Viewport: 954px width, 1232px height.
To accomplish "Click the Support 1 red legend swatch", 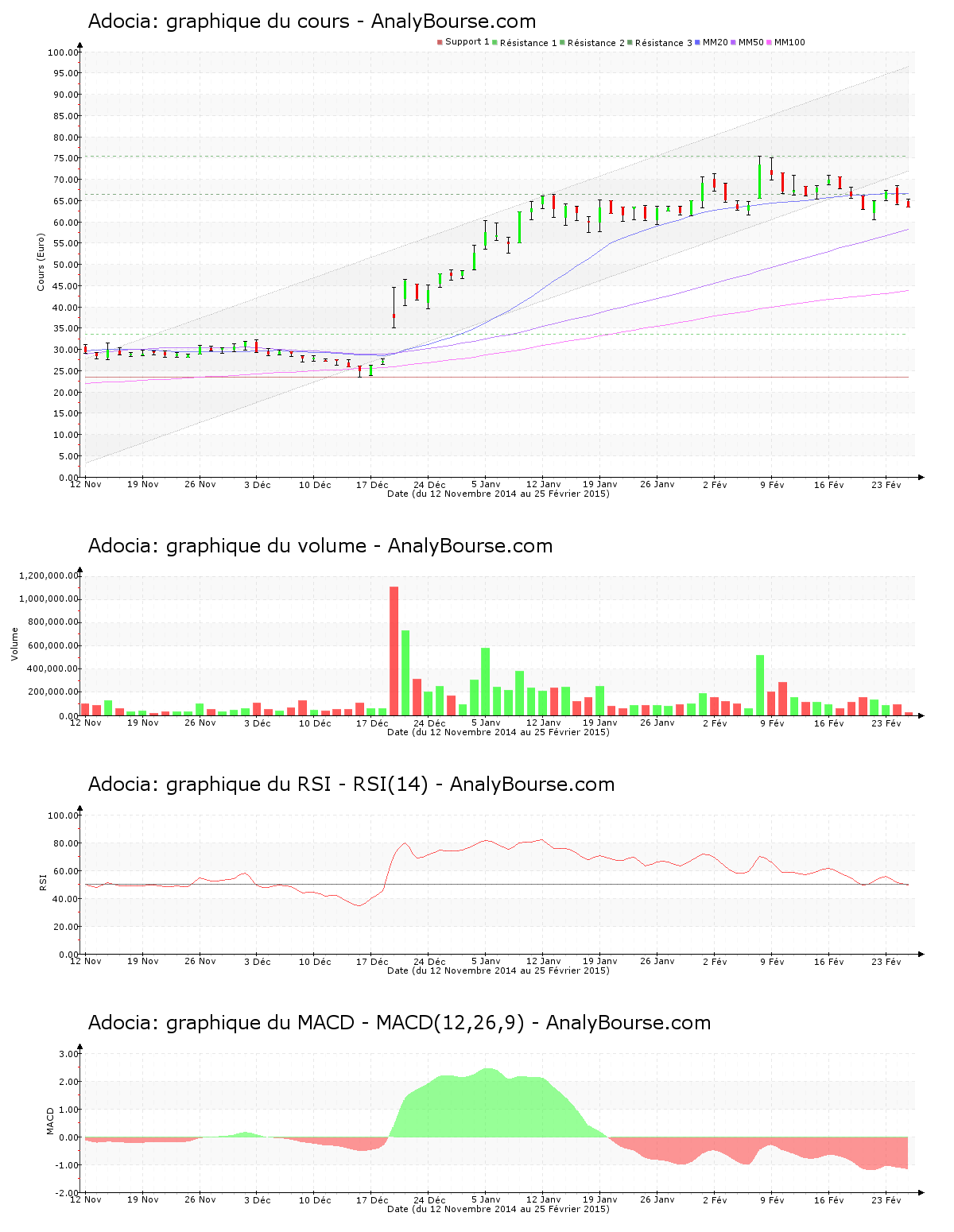I will (x=440, y=42).
